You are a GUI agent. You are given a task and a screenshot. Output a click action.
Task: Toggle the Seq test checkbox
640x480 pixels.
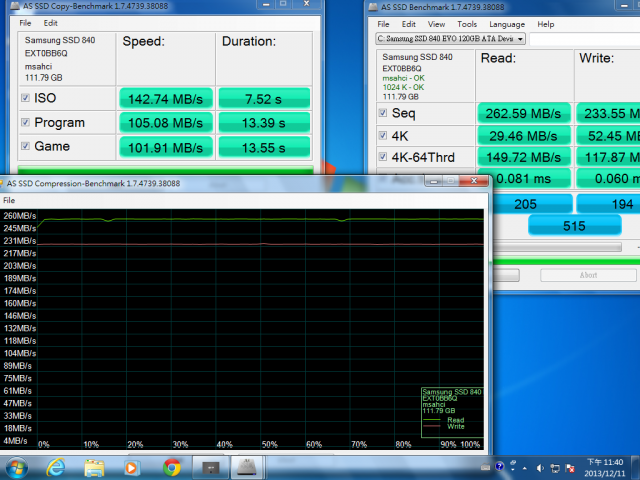(383, 113)
